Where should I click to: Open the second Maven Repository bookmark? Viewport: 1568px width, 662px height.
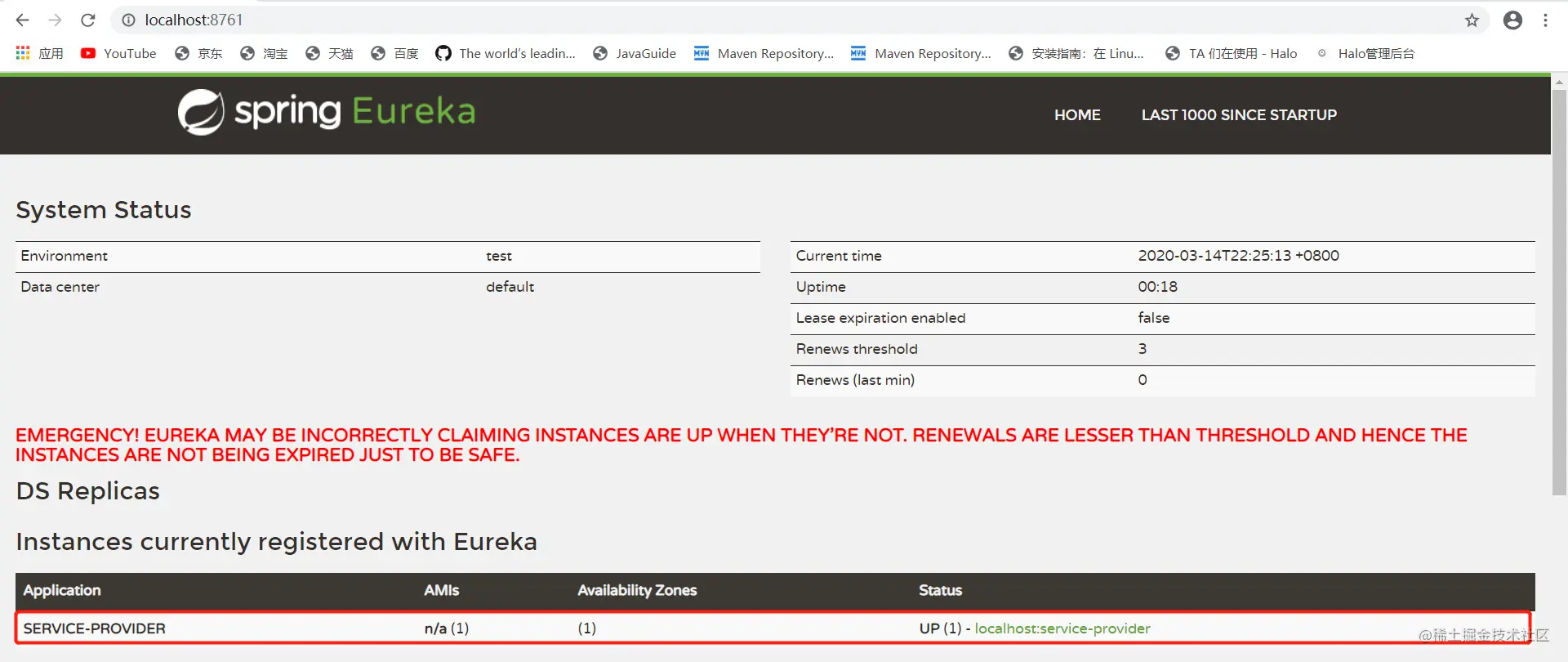click(x=920, y=53)
